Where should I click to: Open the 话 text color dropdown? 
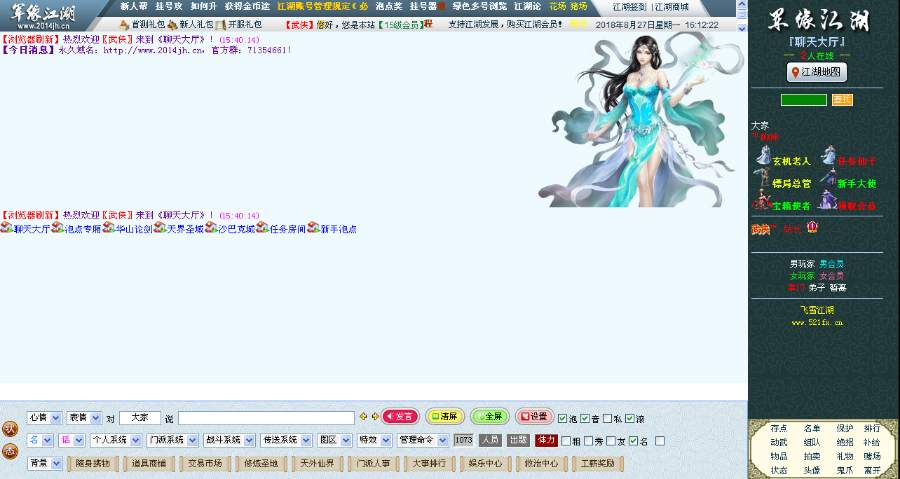71,441
